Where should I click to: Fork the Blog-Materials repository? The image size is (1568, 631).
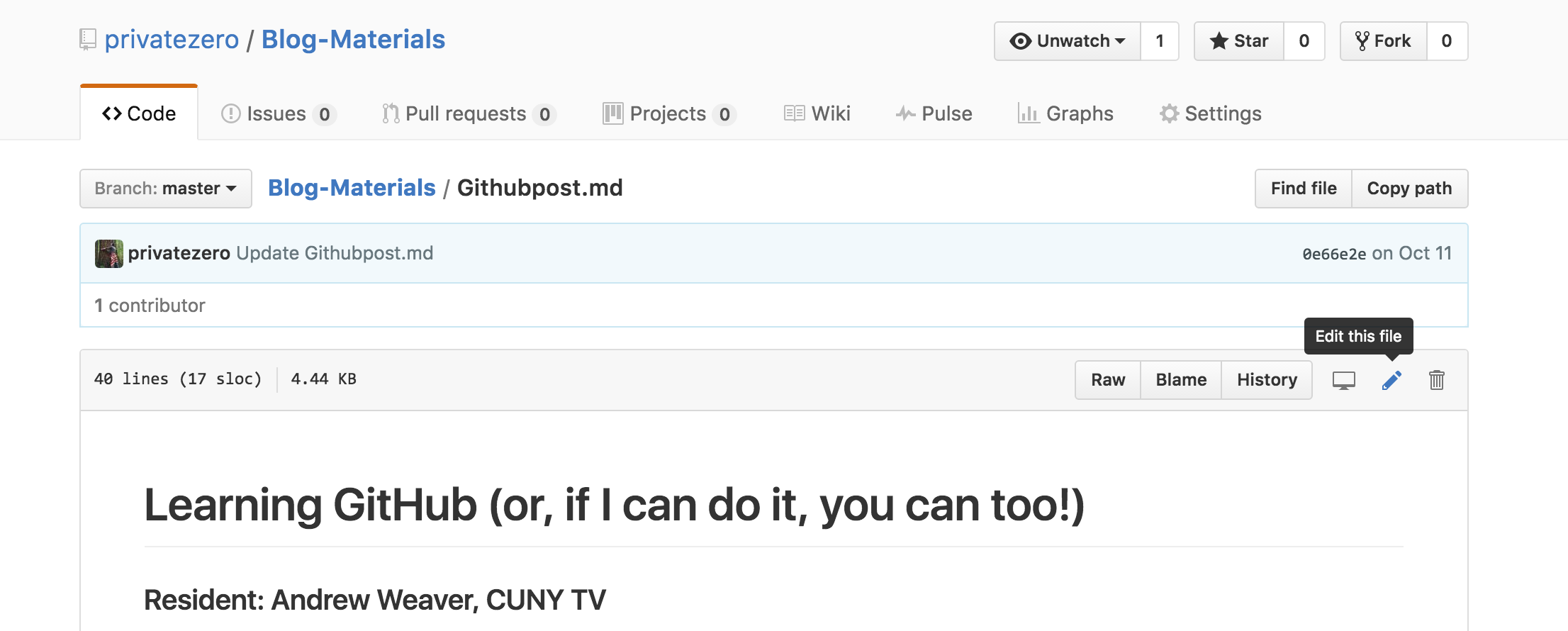click(1384, 41)
